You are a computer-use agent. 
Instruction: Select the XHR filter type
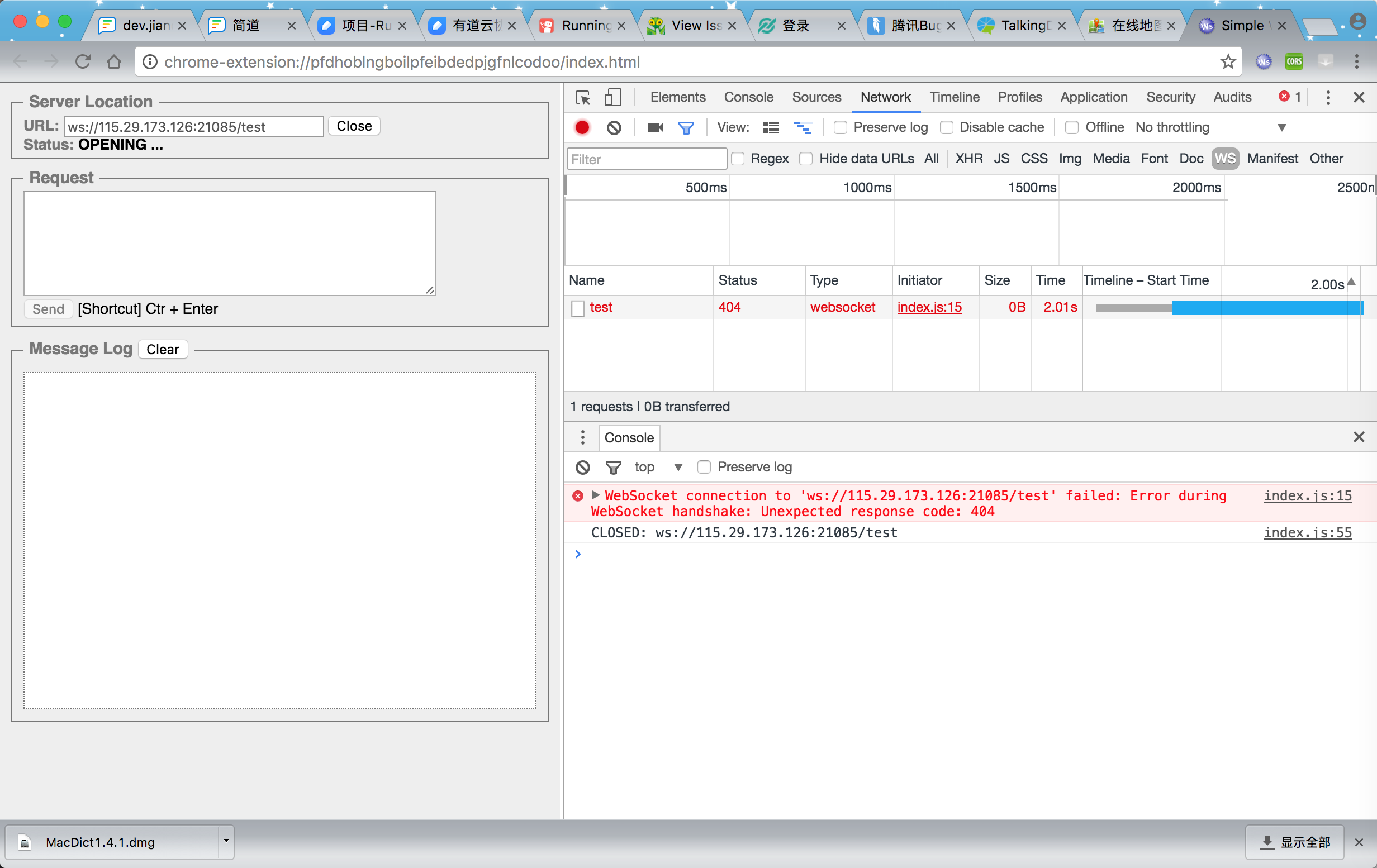click(x=968, y=158)
